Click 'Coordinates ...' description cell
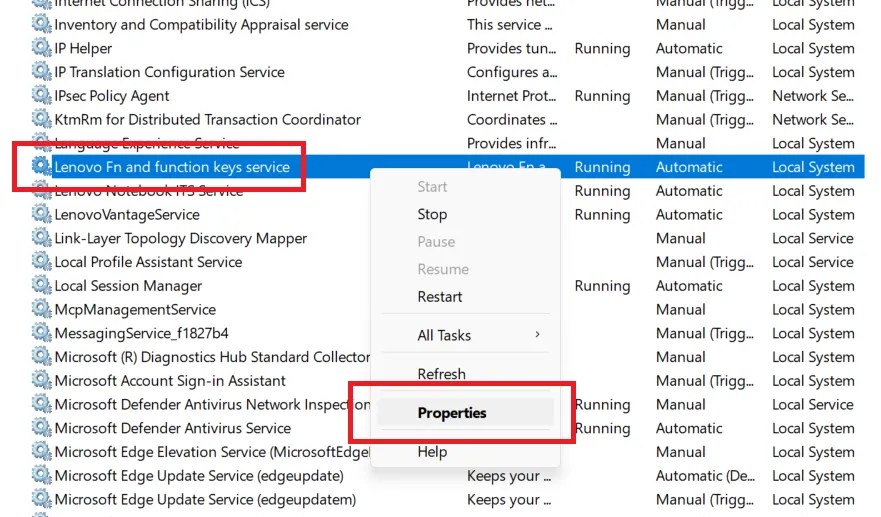Screen dimensions: 881x517 512,120
